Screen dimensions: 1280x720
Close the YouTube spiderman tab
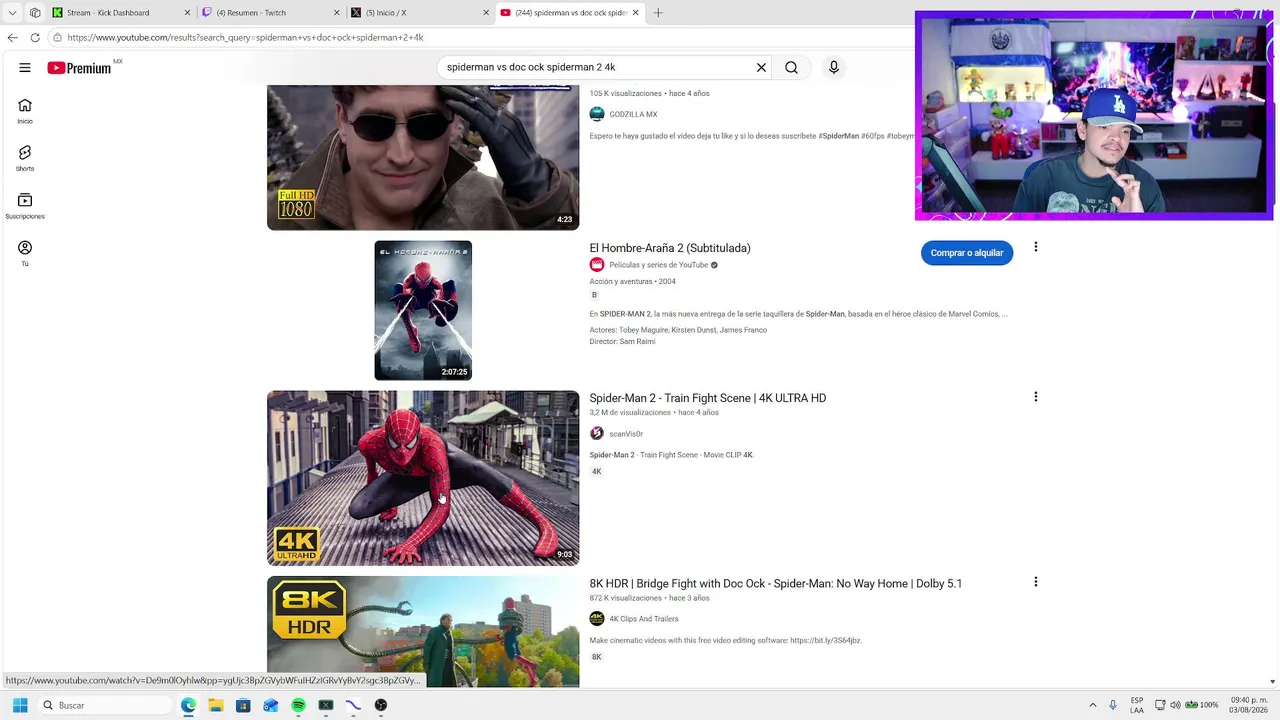pos(634,13)
